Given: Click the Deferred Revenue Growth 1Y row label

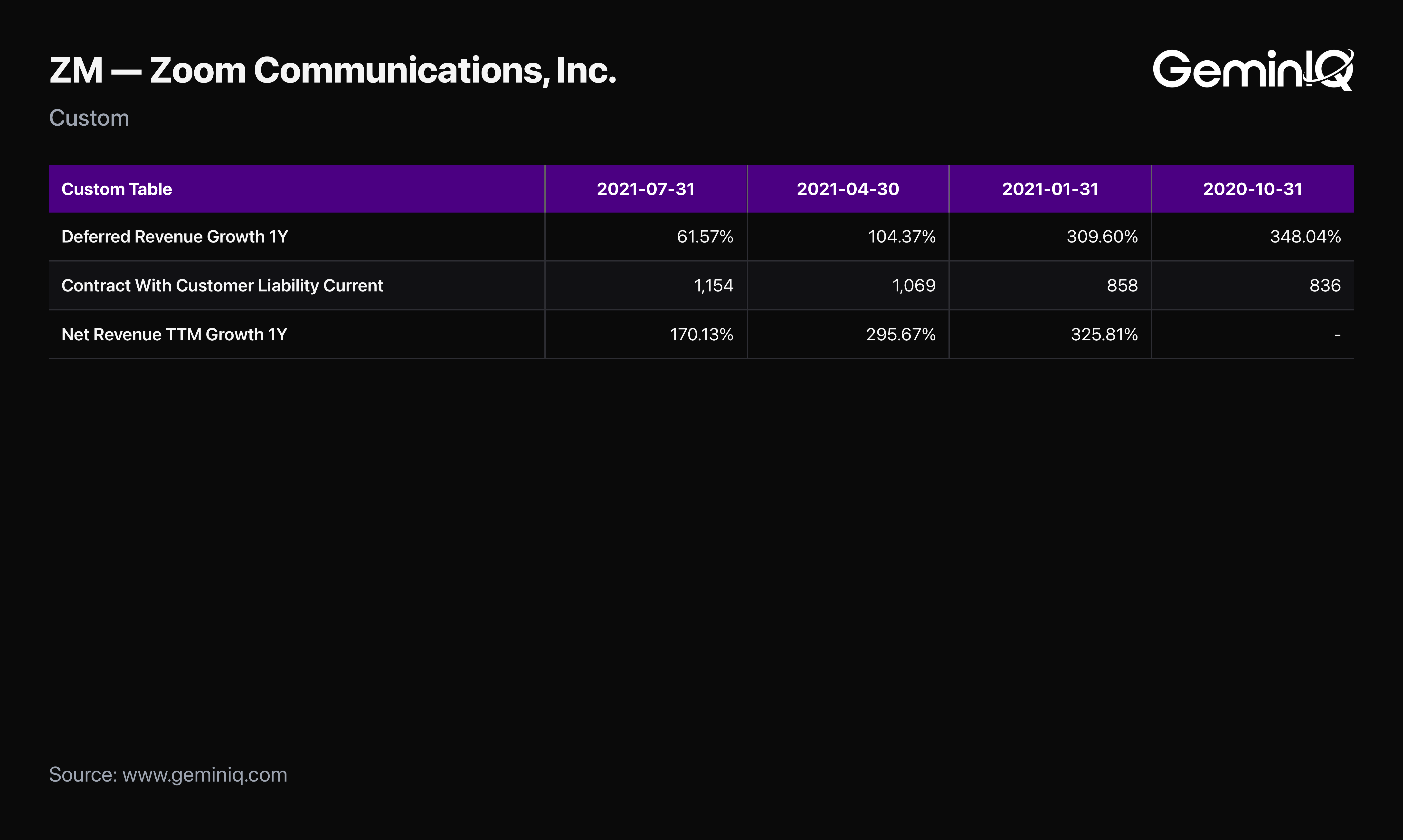Looking at the screenshot, I should click(174, 237).
